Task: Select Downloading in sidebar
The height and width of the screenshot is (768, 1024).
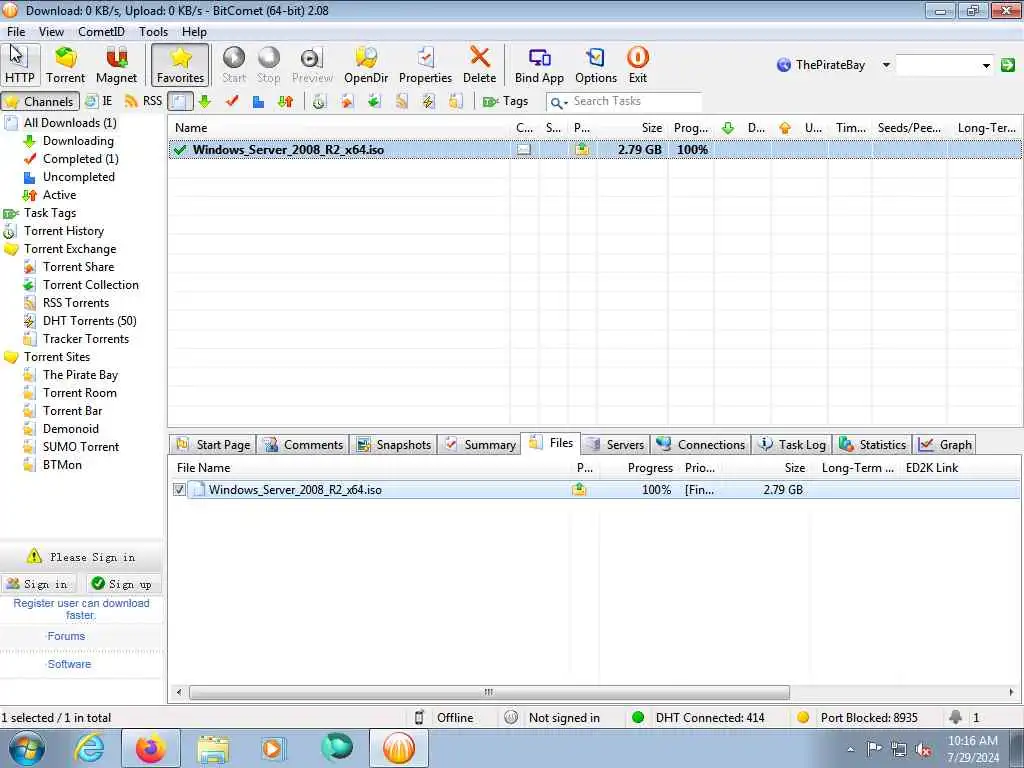Action: [x=78, y=141]
